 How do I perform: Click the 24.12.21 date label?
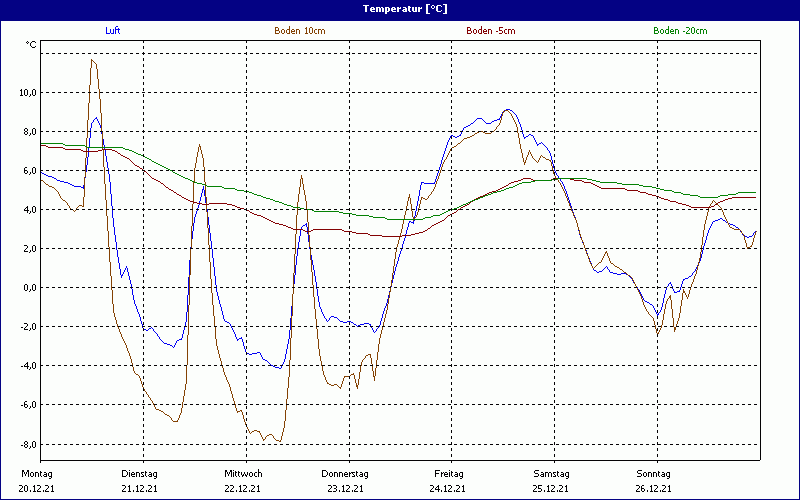pyautogui.click(x=448, y=489)
